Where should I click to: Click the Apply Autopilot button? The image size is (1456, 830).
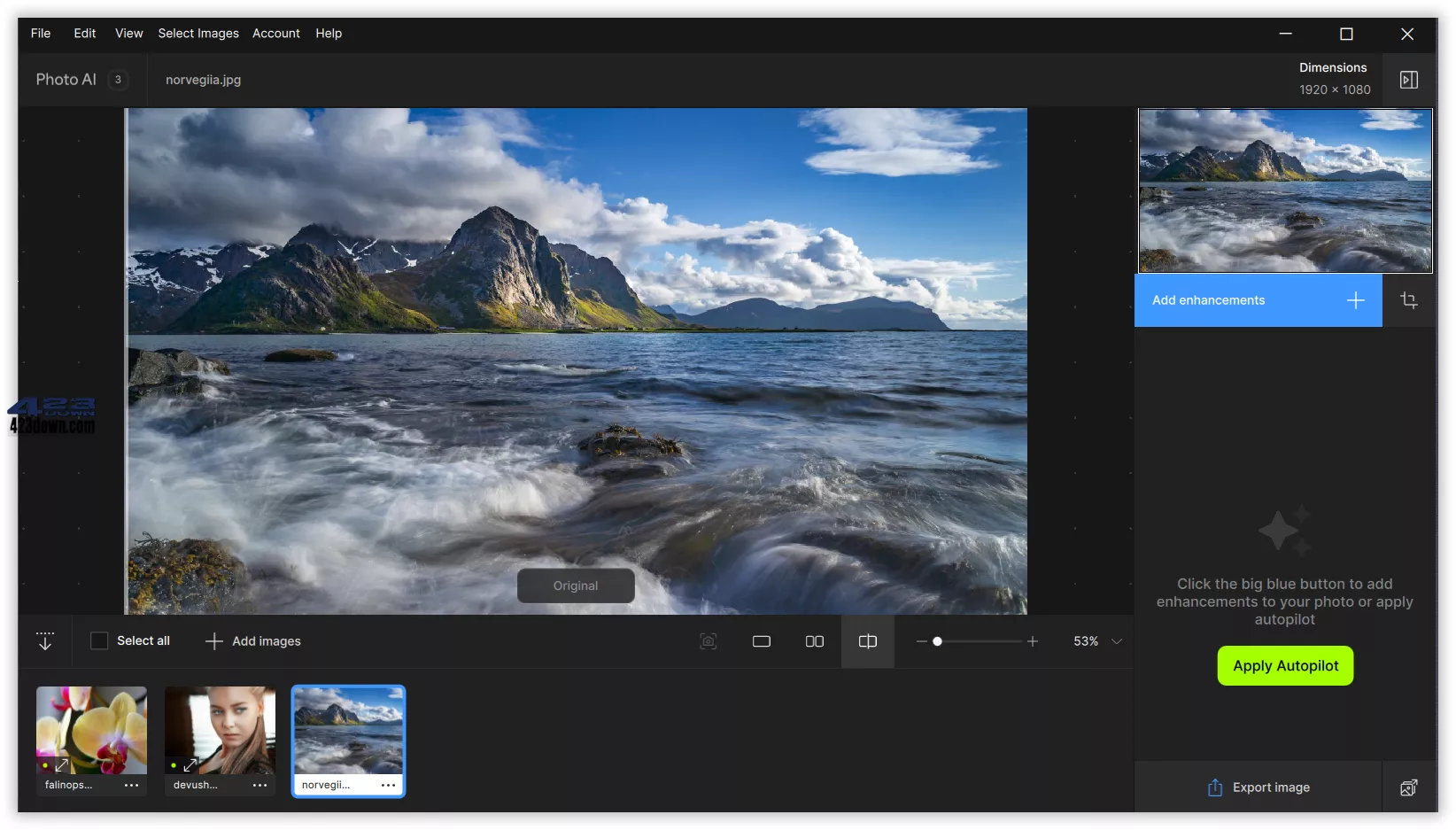[1285, 665]
